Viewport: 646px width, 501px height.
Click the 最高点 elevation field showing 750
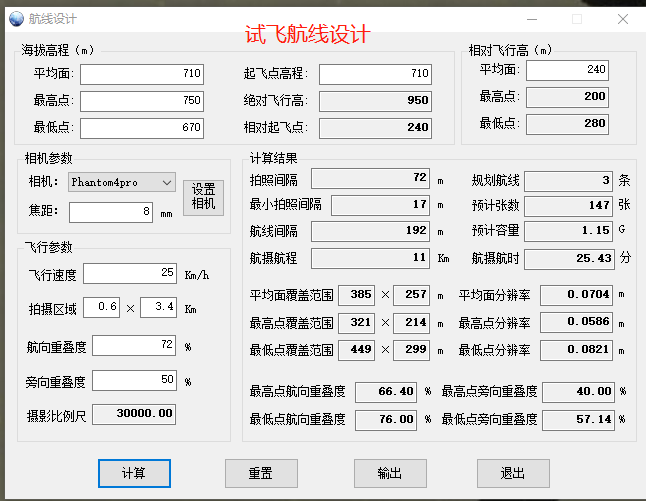click(x=142, y=101)
